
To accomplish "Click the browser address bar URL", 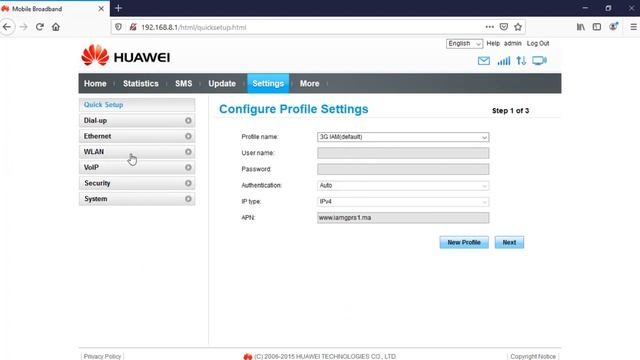I will click(193, 27).
